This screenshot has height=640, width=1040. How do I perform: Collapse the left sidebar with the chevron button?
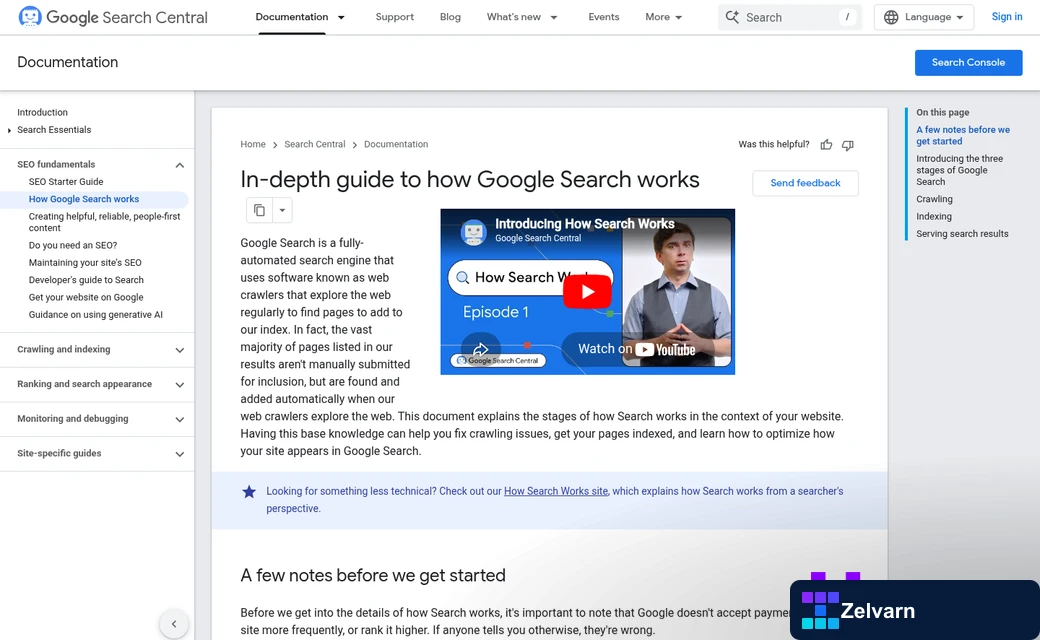coord(174,623)
